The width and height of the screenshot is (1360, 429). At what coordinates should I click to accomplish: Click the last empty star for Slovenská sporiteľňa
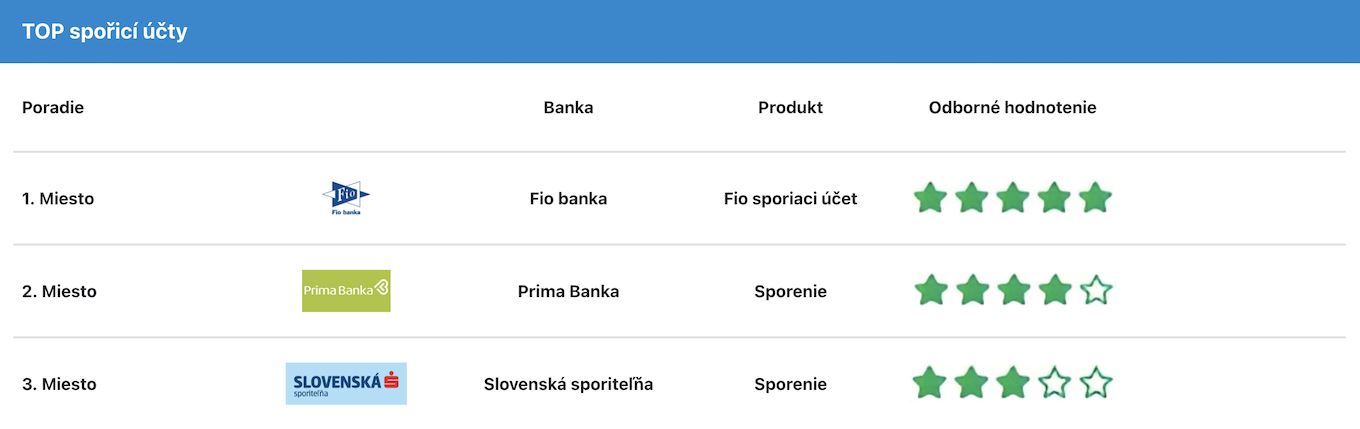click(x=1096, y=383)
